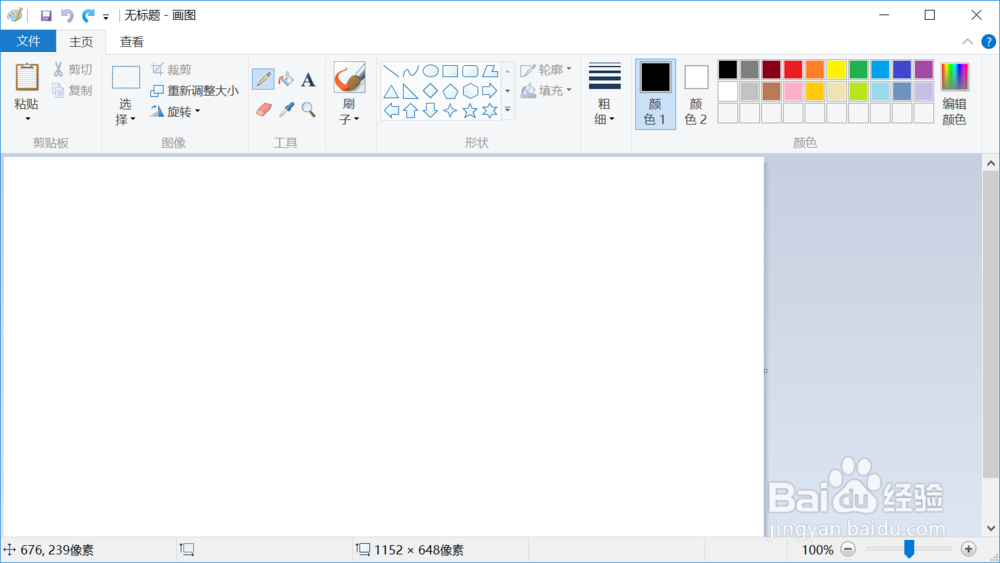Expand the Brushes dropdown arrow
Screen dimensions: 1000x563
(x=357, y=119)
